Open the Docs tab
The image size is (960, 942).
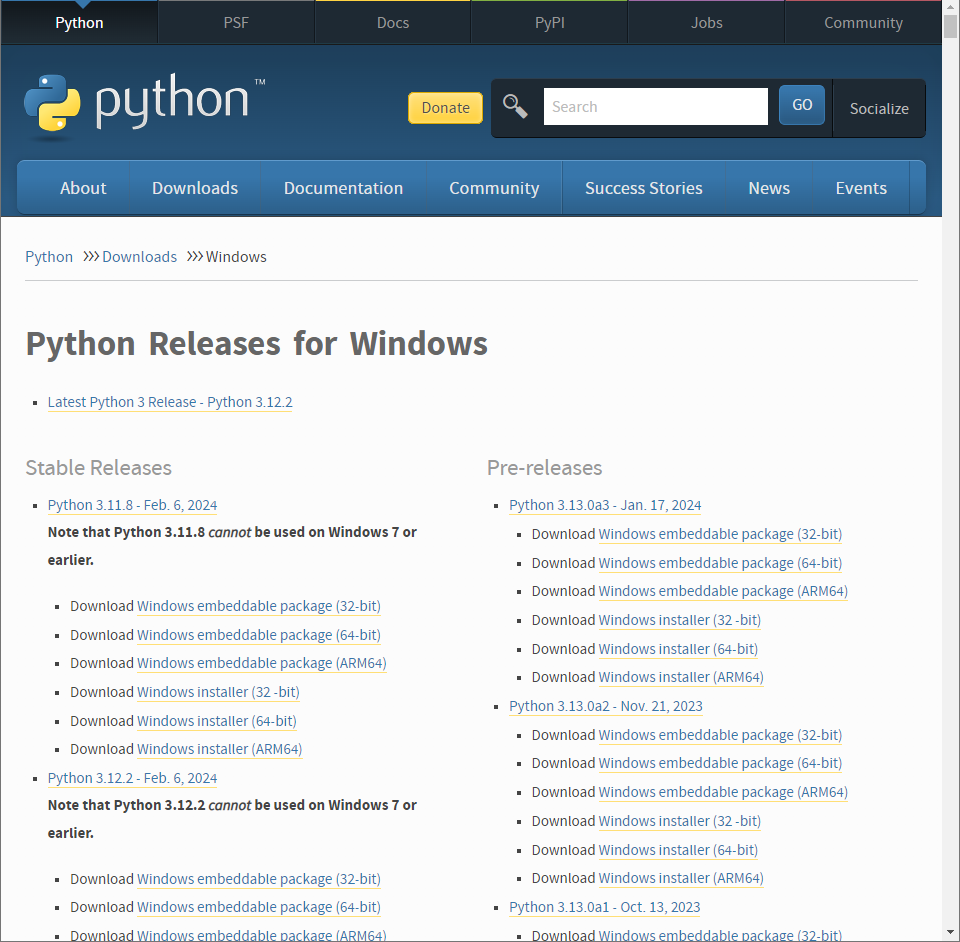coord(392,23)
